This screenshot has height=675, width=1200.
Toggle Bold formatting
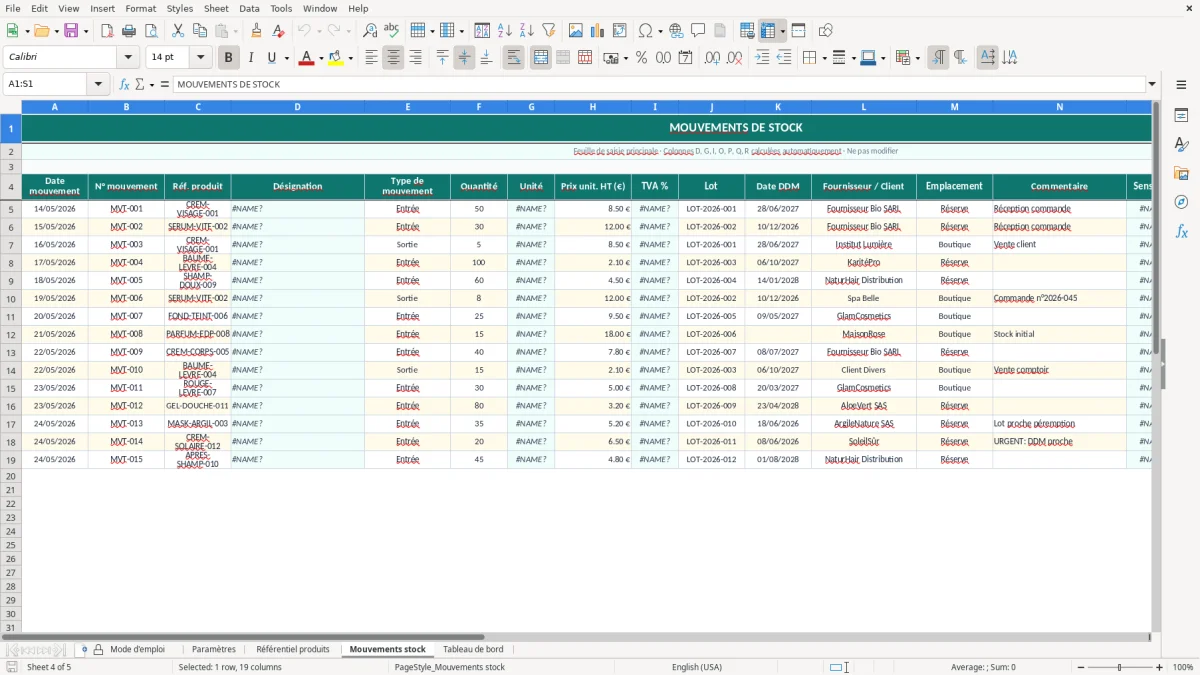pyautogui.click(x=229, y=58)
